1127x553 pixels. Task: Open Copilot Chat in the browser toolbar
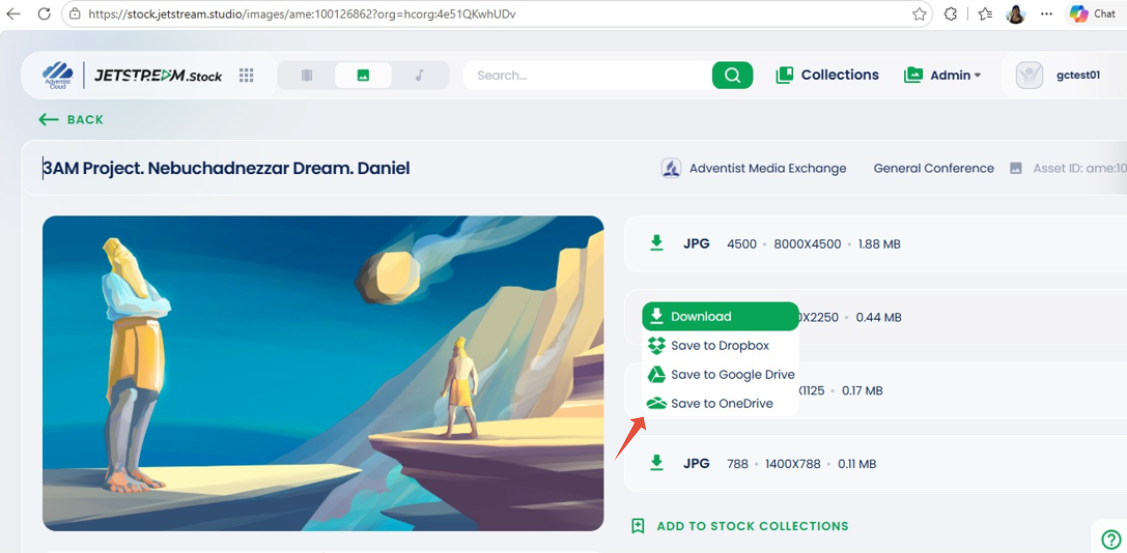point(1092,14)
